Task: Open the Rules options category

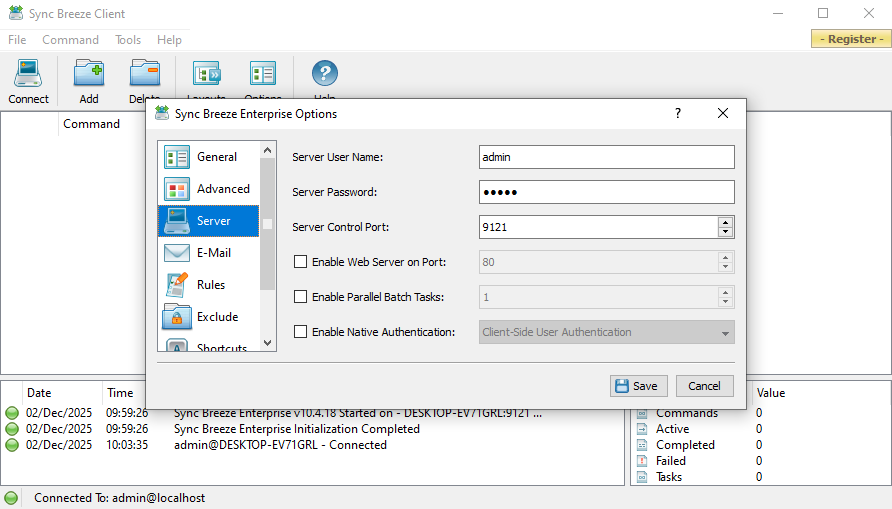Action: click(208, 285)
